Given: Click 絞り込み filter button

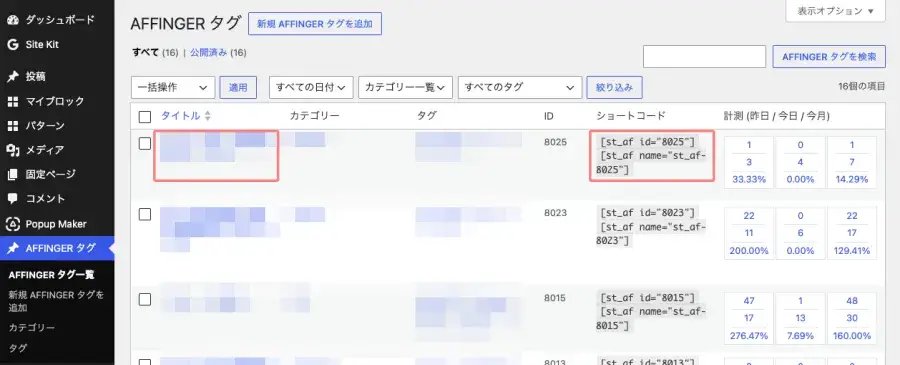Looking at the screenshot, I should pyautogui.click(x=614, y=87).
